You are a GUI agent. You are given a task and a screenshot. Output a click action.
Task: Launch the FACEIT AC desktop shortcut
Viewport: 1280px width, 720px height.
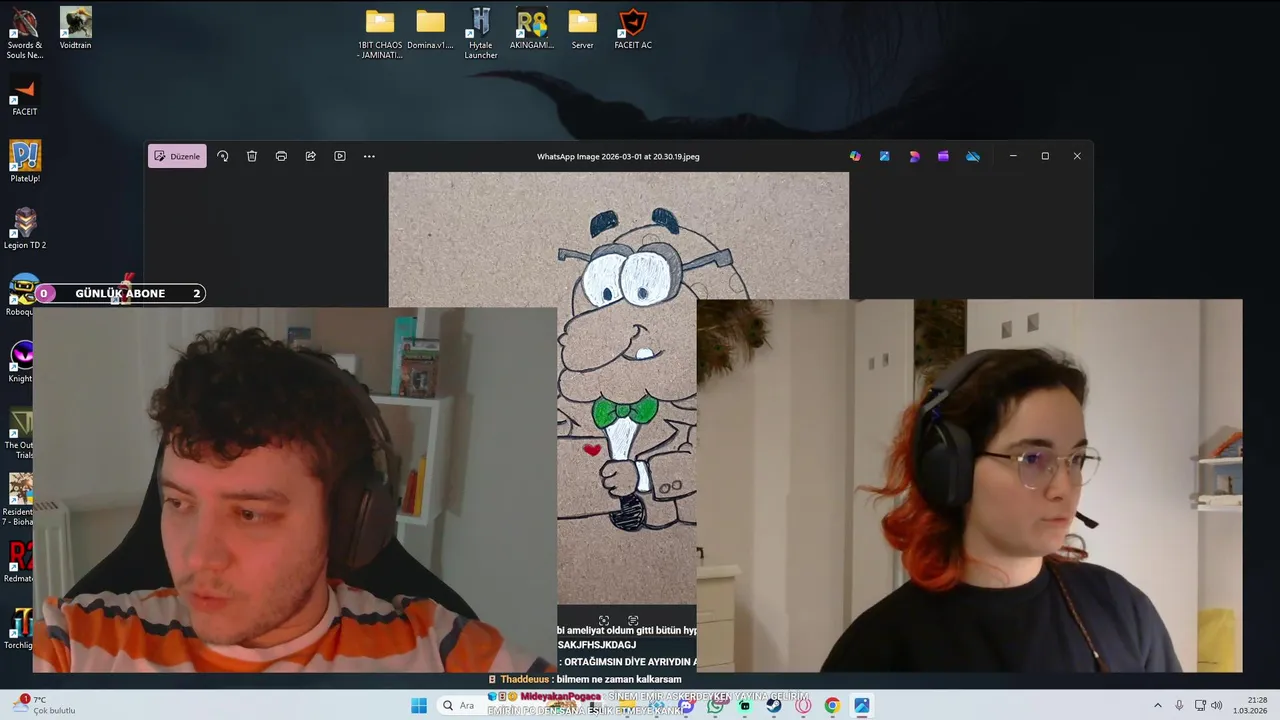pos(633,29)
